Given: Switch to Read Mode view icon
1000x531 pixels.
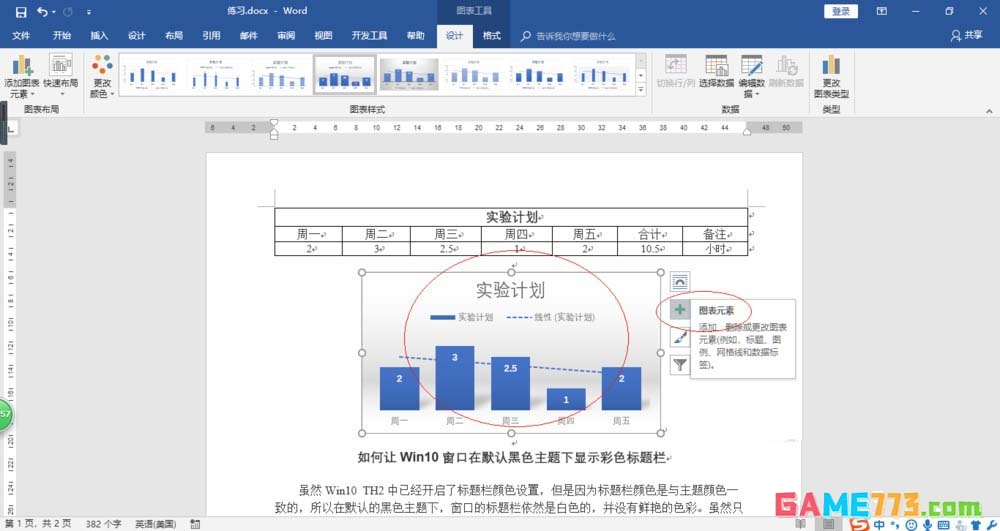Looking at the screenshot, I should [x=801, y=524].
